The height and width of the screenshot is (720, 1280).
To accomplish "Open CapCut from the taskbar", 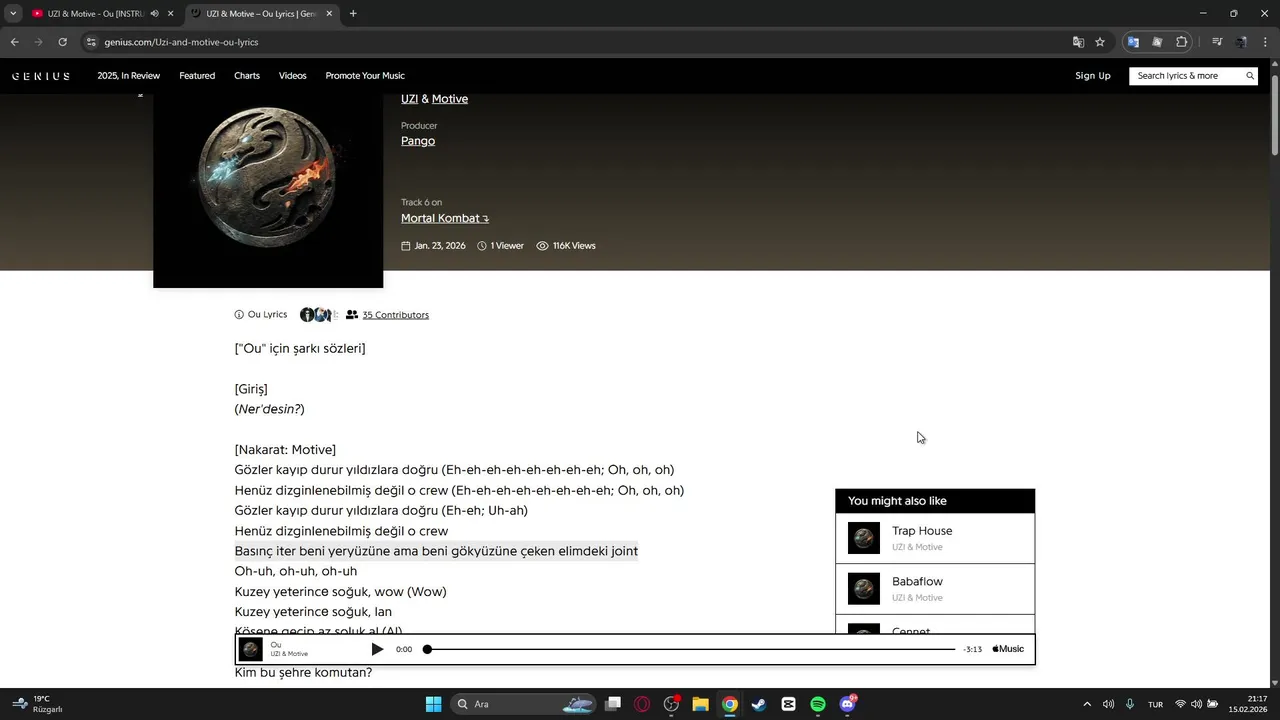I will 788,704.
